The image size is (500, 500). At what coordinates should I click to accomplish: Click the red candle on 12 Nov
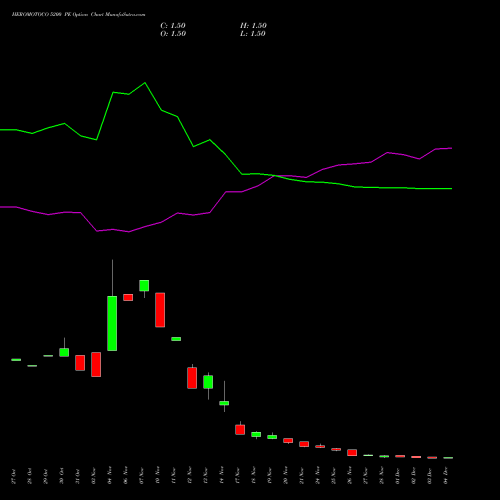tap(192, 378)
